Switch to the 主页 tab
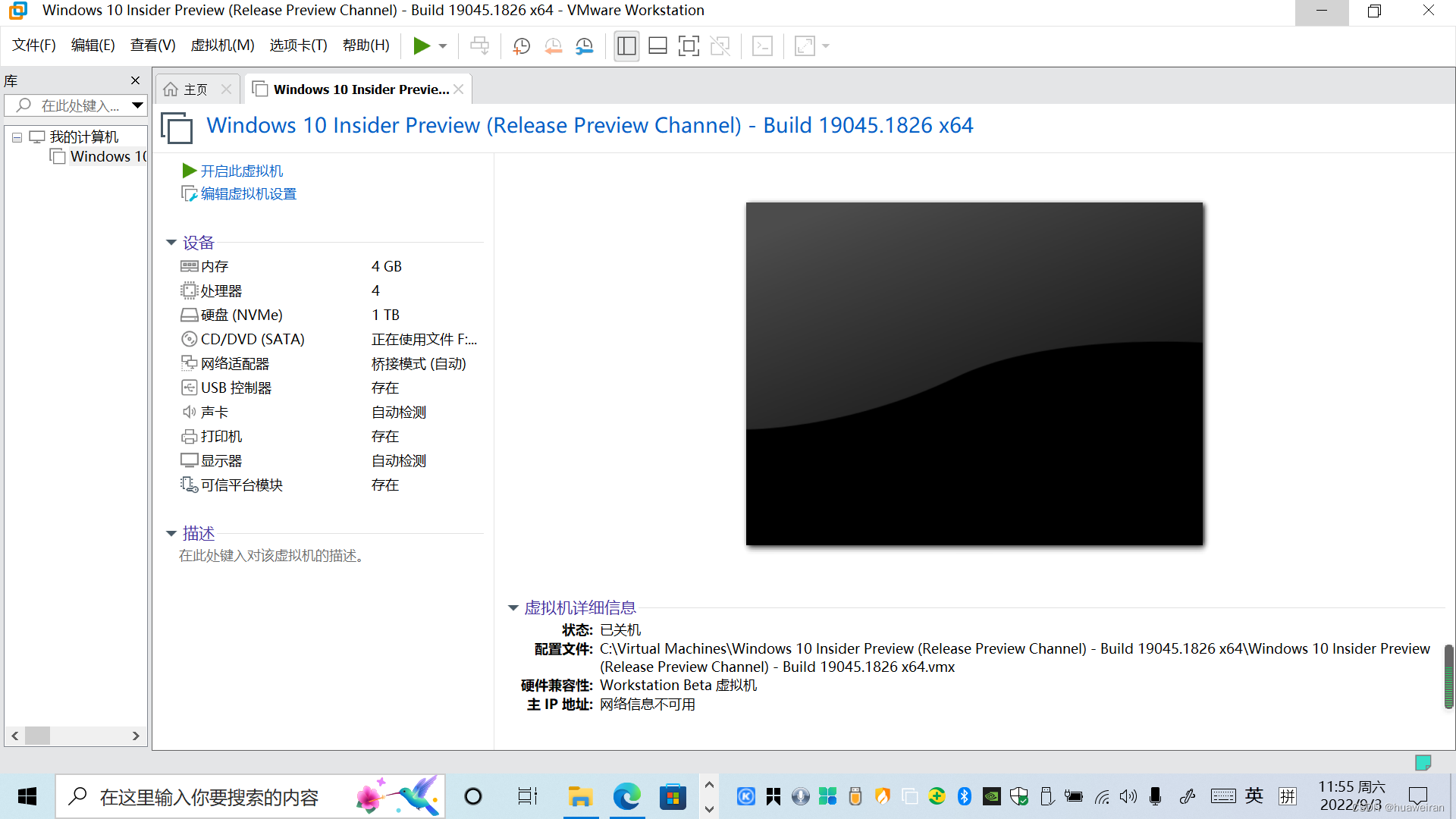Image resolution: width=1456 pixels, height=819 pixels. tap(195, 89)
